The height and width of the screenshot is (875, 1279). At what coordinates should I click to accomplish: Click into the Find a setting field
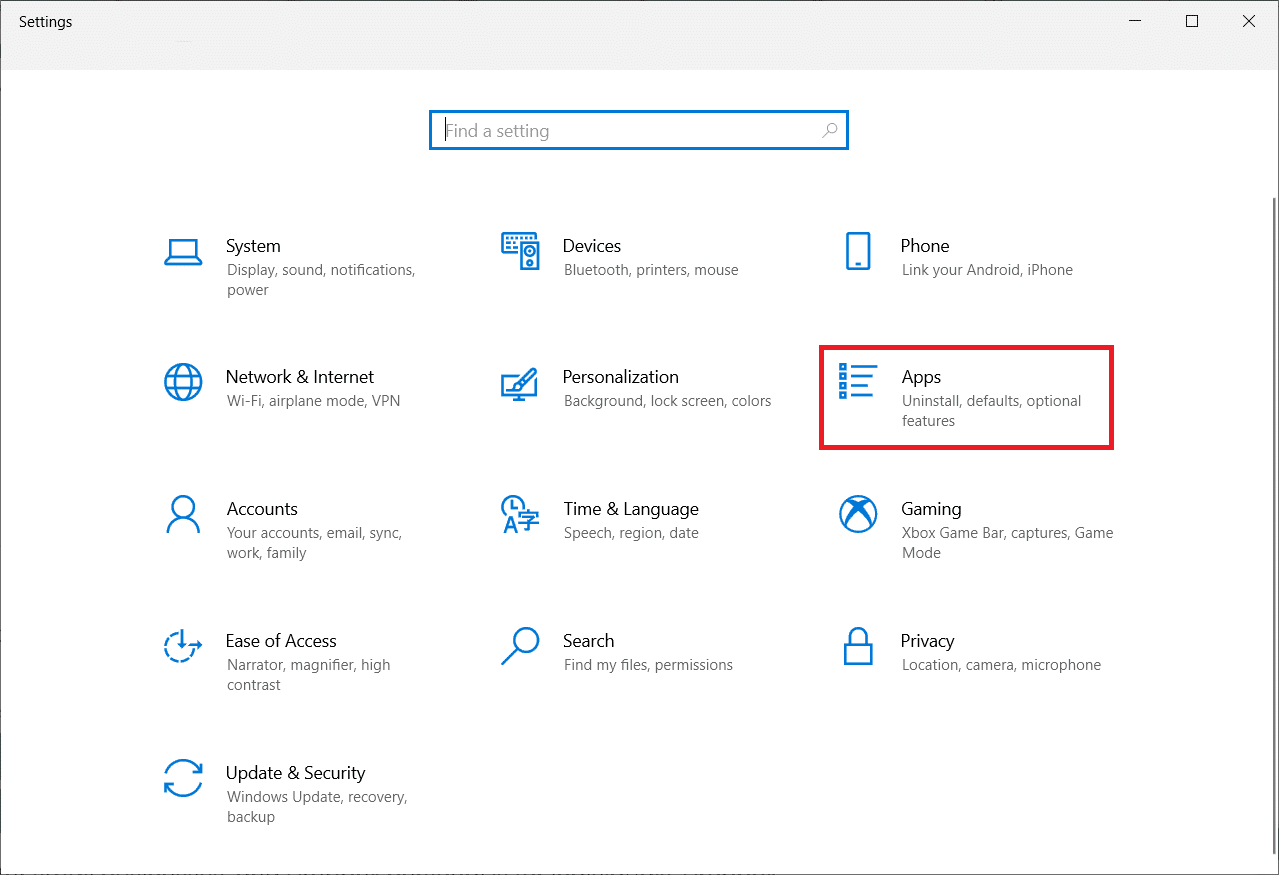click(x=639, y=130)
